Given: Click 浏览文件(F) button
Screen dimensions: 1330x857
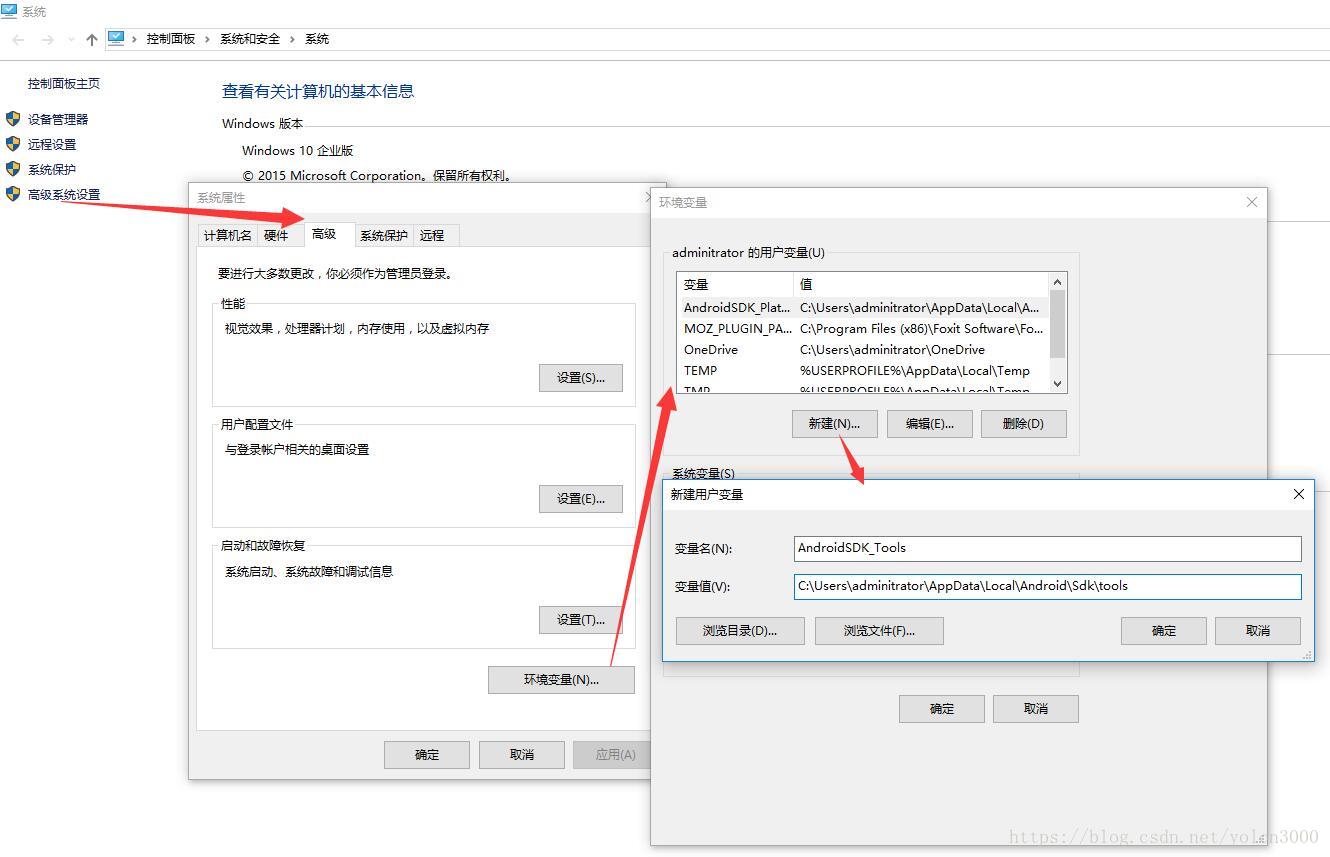Looking at the screenshot, I should coord(879,630).
